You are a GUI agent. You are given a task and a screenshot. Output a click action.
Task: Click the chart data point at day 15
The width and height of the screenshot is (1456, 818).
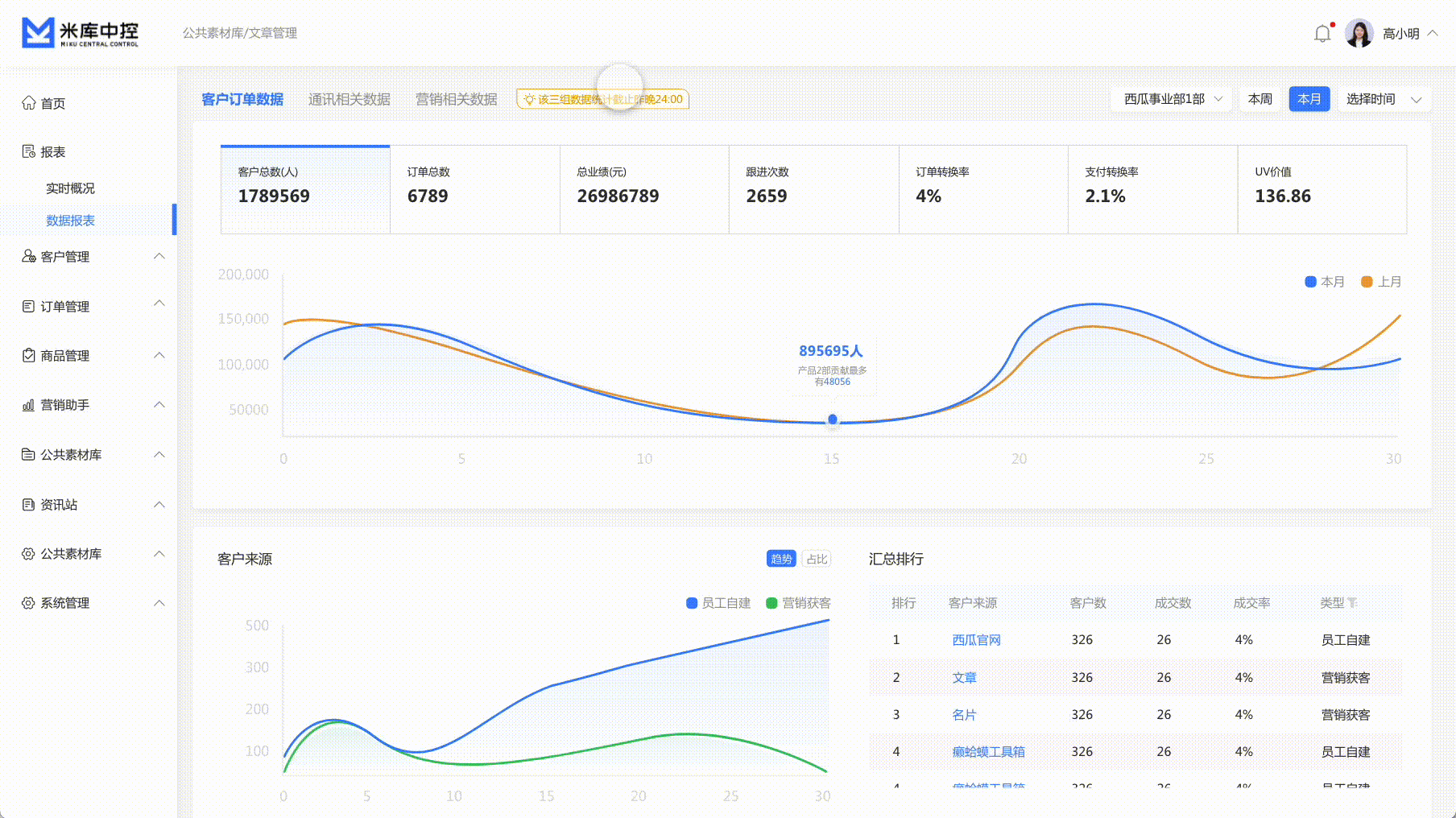[833, 419]
